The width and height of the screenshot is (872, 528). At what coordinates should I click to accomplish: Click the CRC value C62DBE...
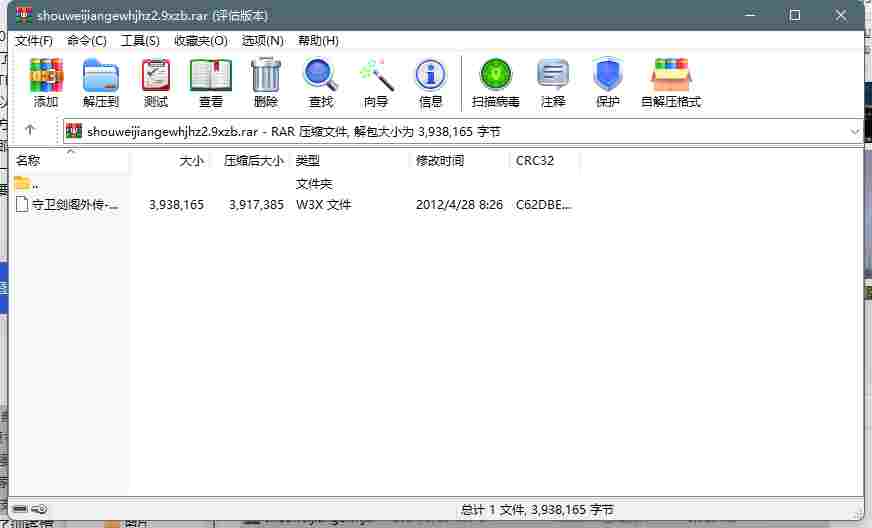click(543, 205)
